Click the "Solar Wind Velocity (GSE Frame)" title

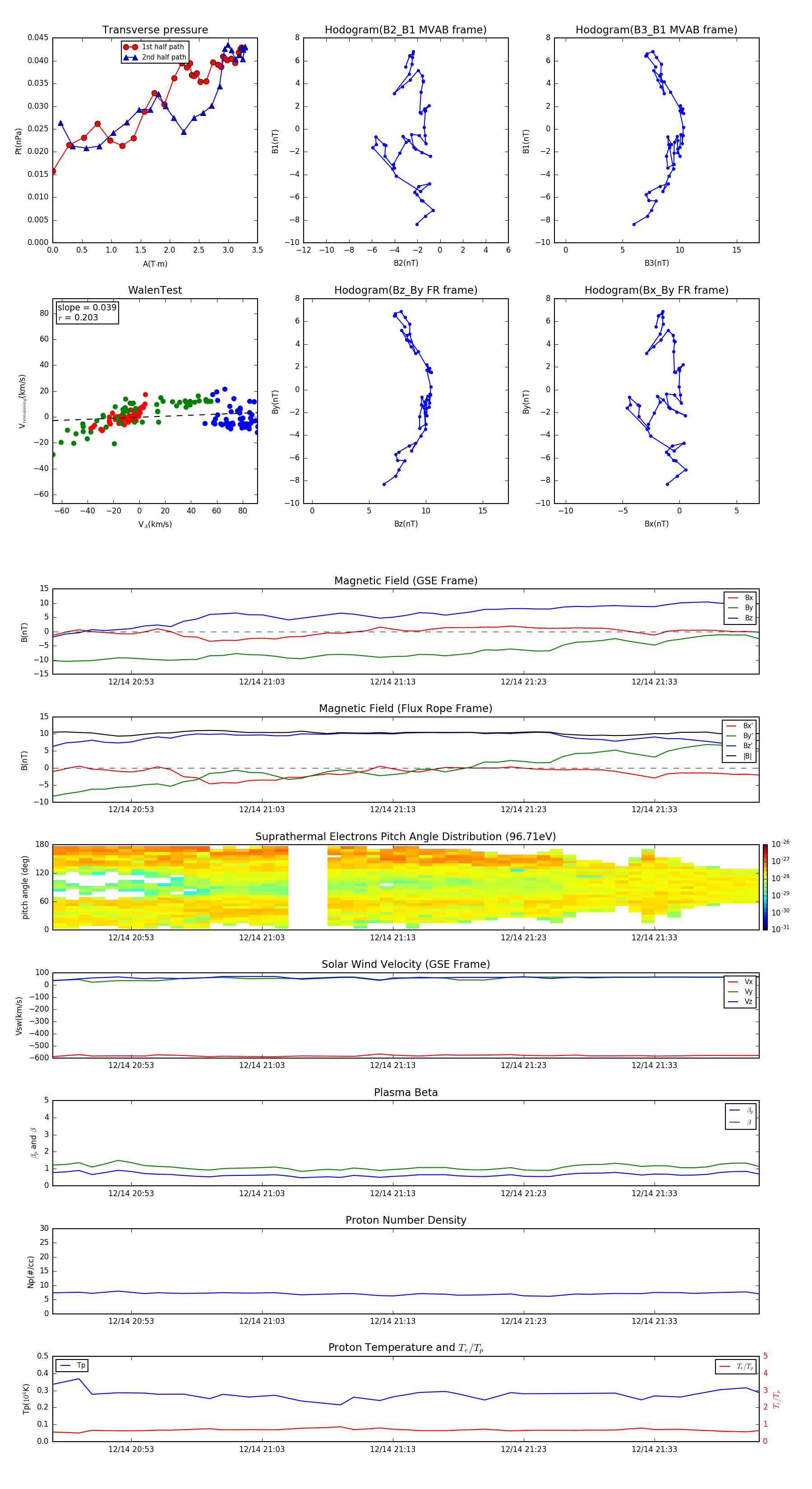point(406,965)
